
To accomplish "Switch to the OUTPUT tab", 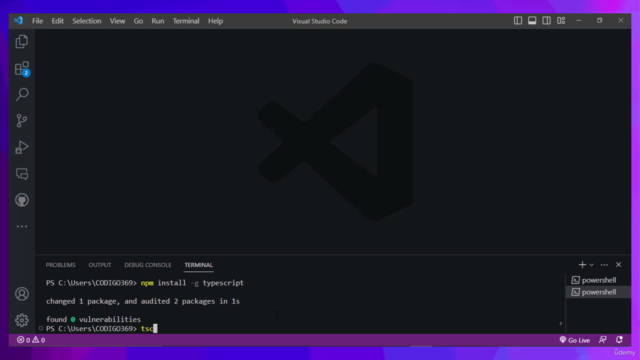I will [100, 265].
